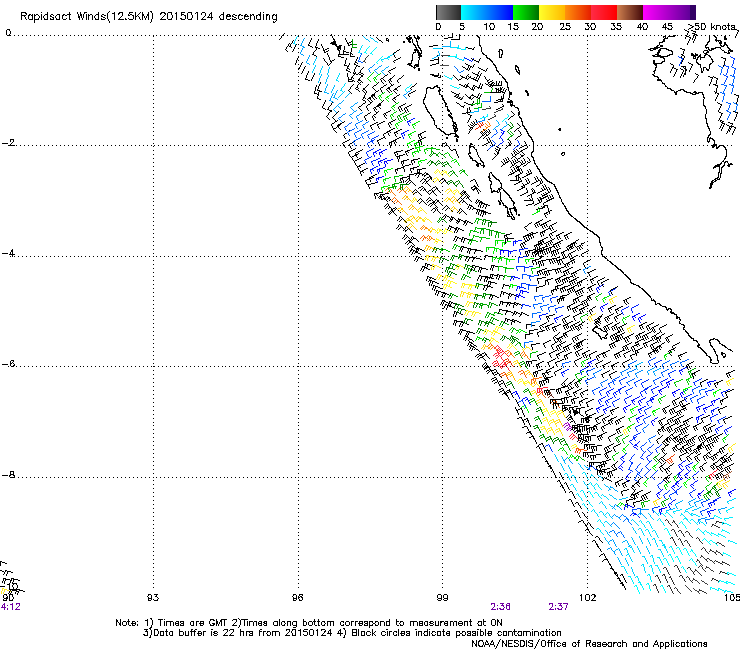Click the latitude axis label "-2"

[x=8, y=143]
